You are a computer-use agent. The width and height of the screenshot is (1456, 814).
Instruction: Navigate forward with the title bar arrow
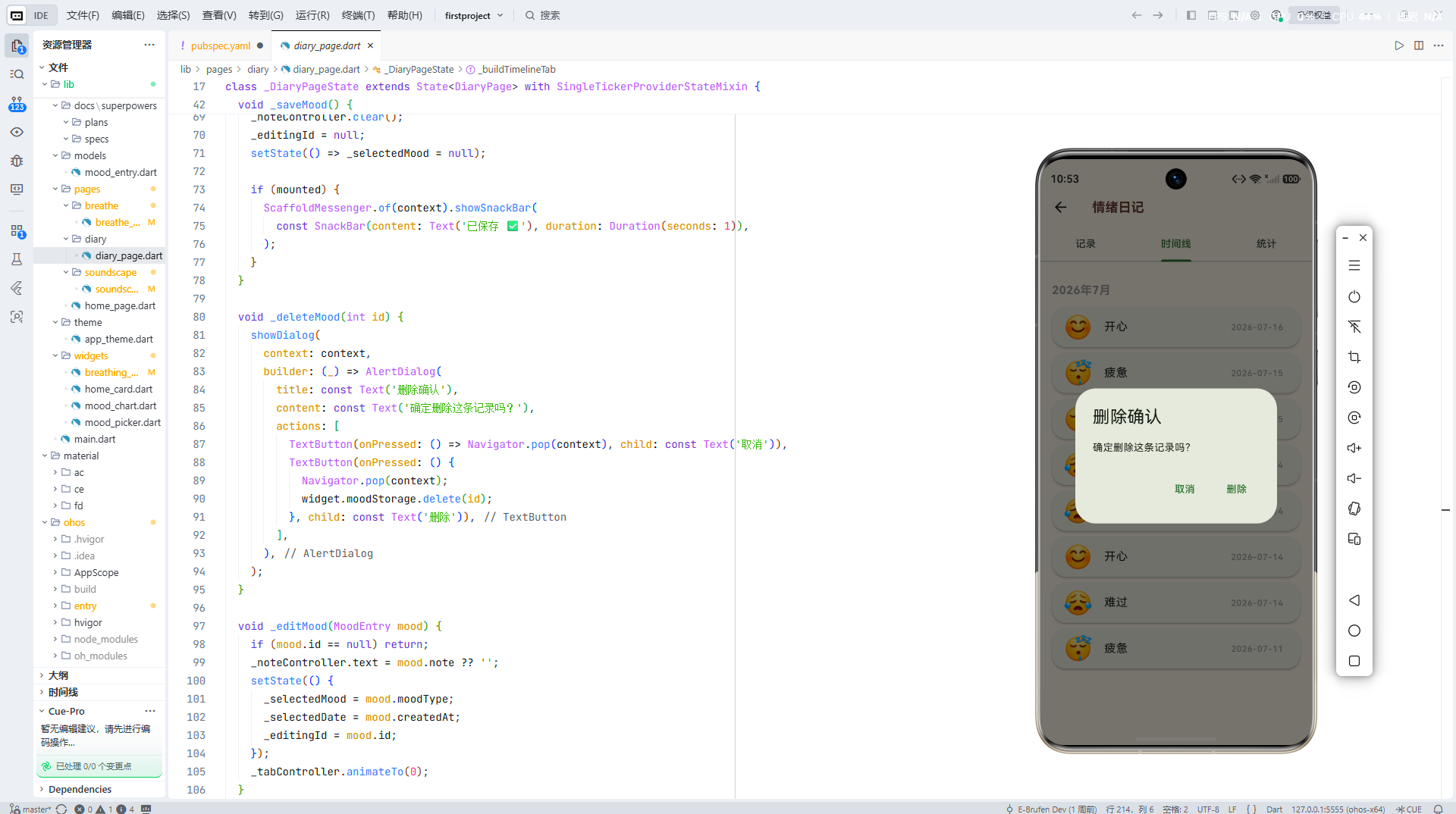1158,15
